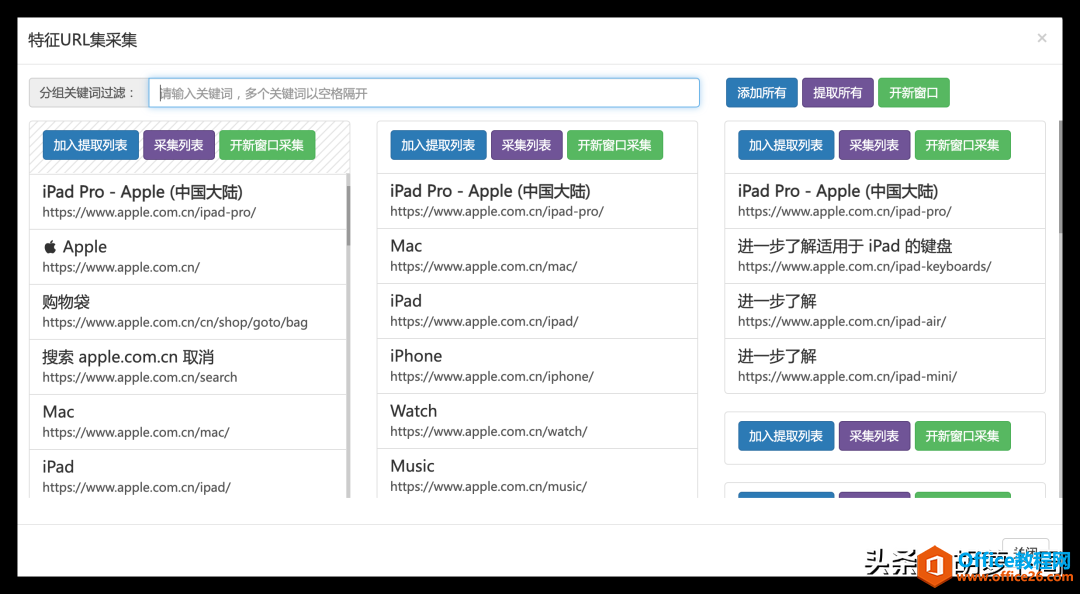The width and height of the screenshot is (1080, 594).
Task: Select iPad Pro entry in the middle column
Action: click(537, 201)
